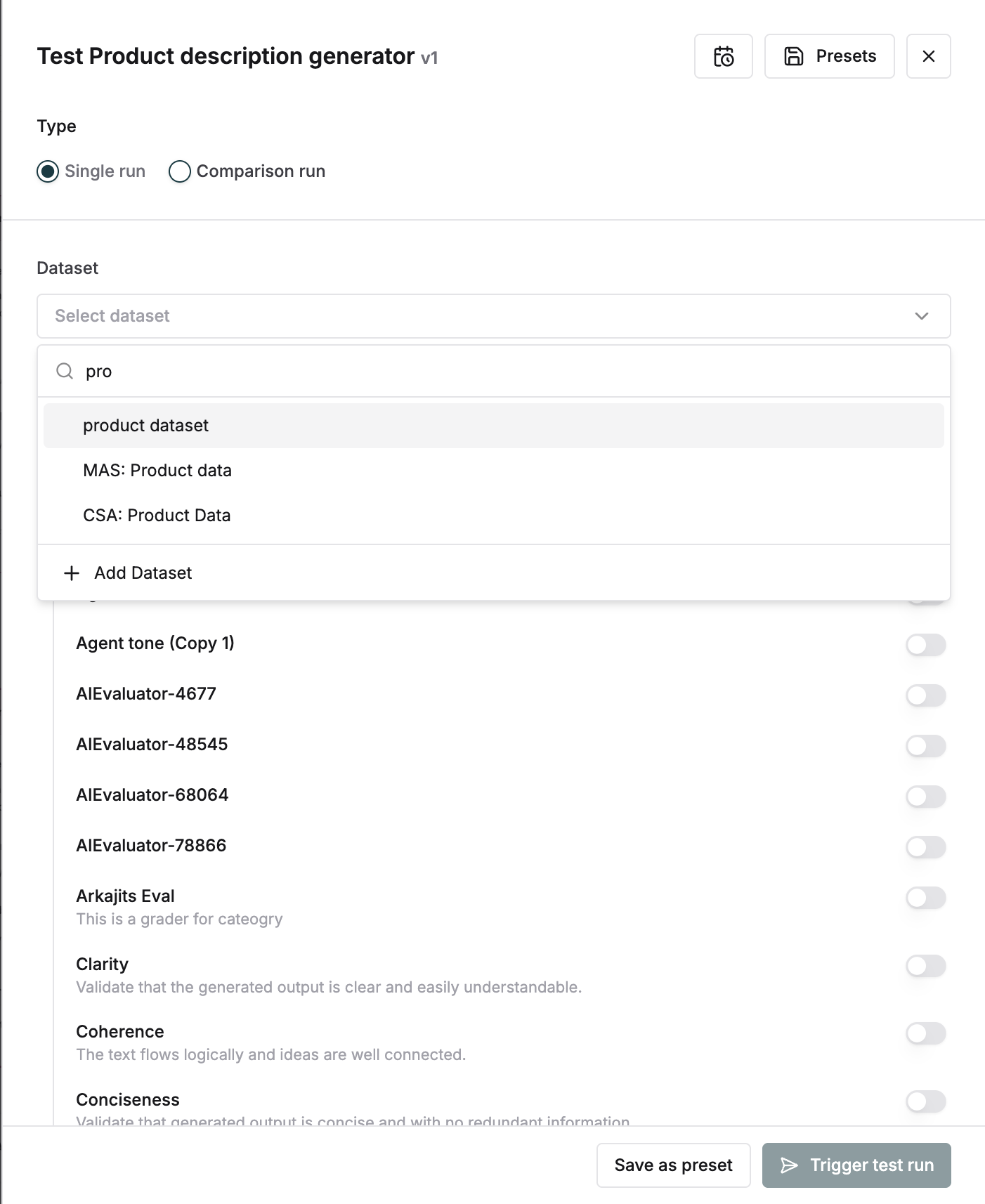
Task: Select the Single run option
Action: click(48, 171)
